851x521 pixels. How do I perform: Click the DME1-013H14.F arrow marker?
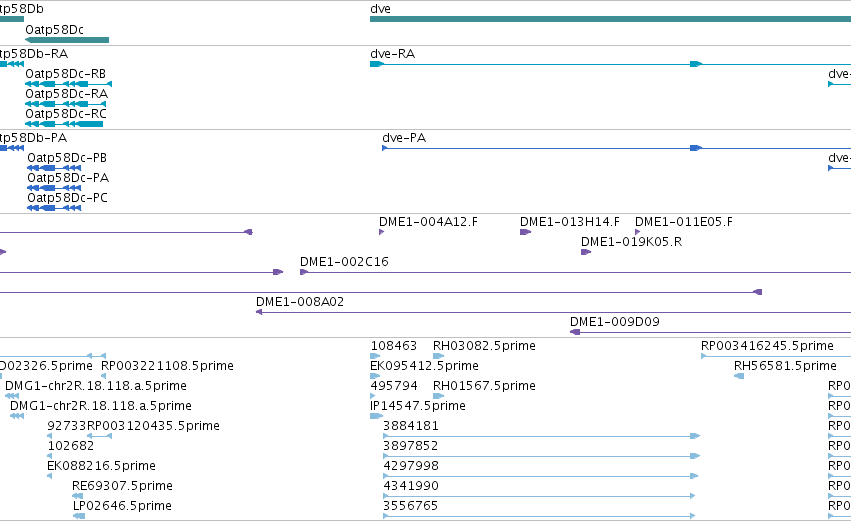[525, 232]
